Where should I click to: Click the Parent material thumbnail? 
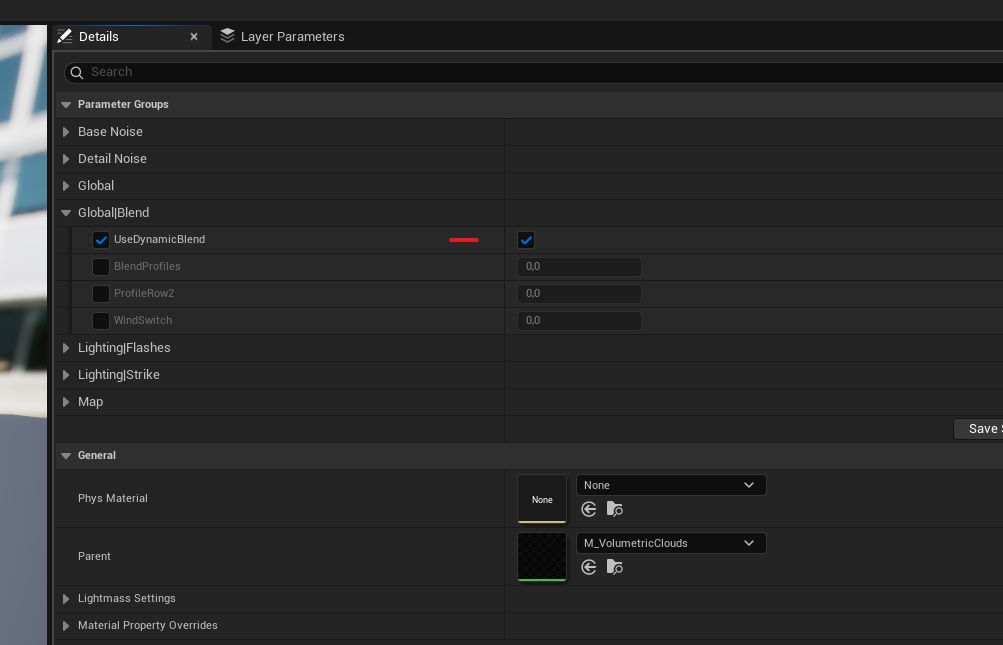(542, 557)
